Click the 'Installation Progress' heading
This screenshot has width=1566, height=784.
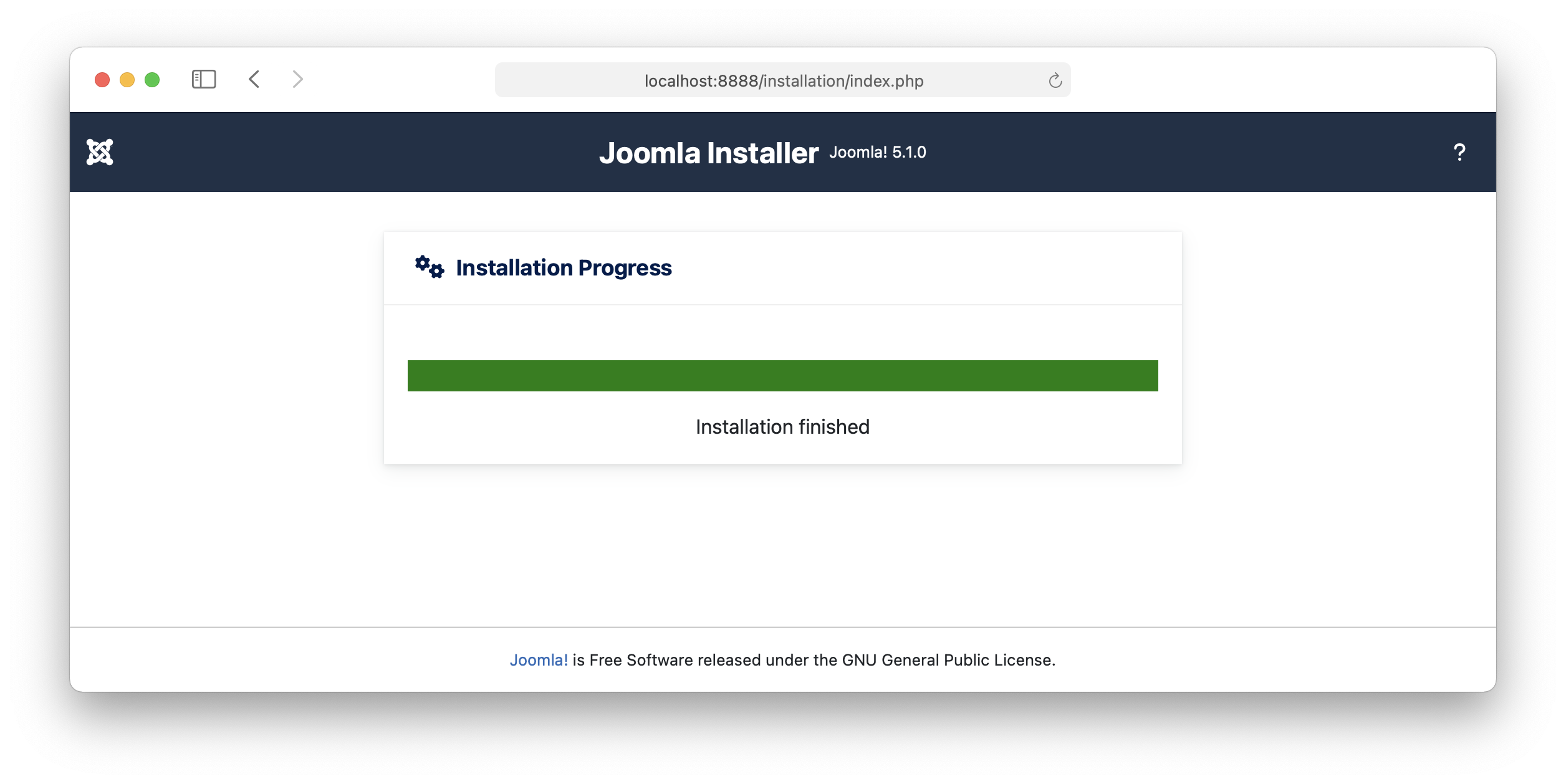pyautogui.click(x=564, y=267)
